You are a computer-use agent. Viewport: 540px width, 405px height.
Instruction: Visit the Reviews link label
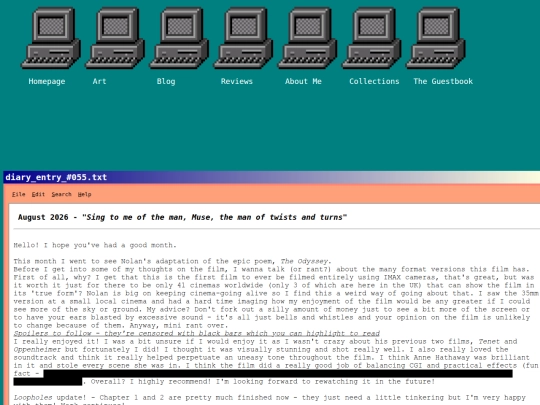[x=237, y=82]
